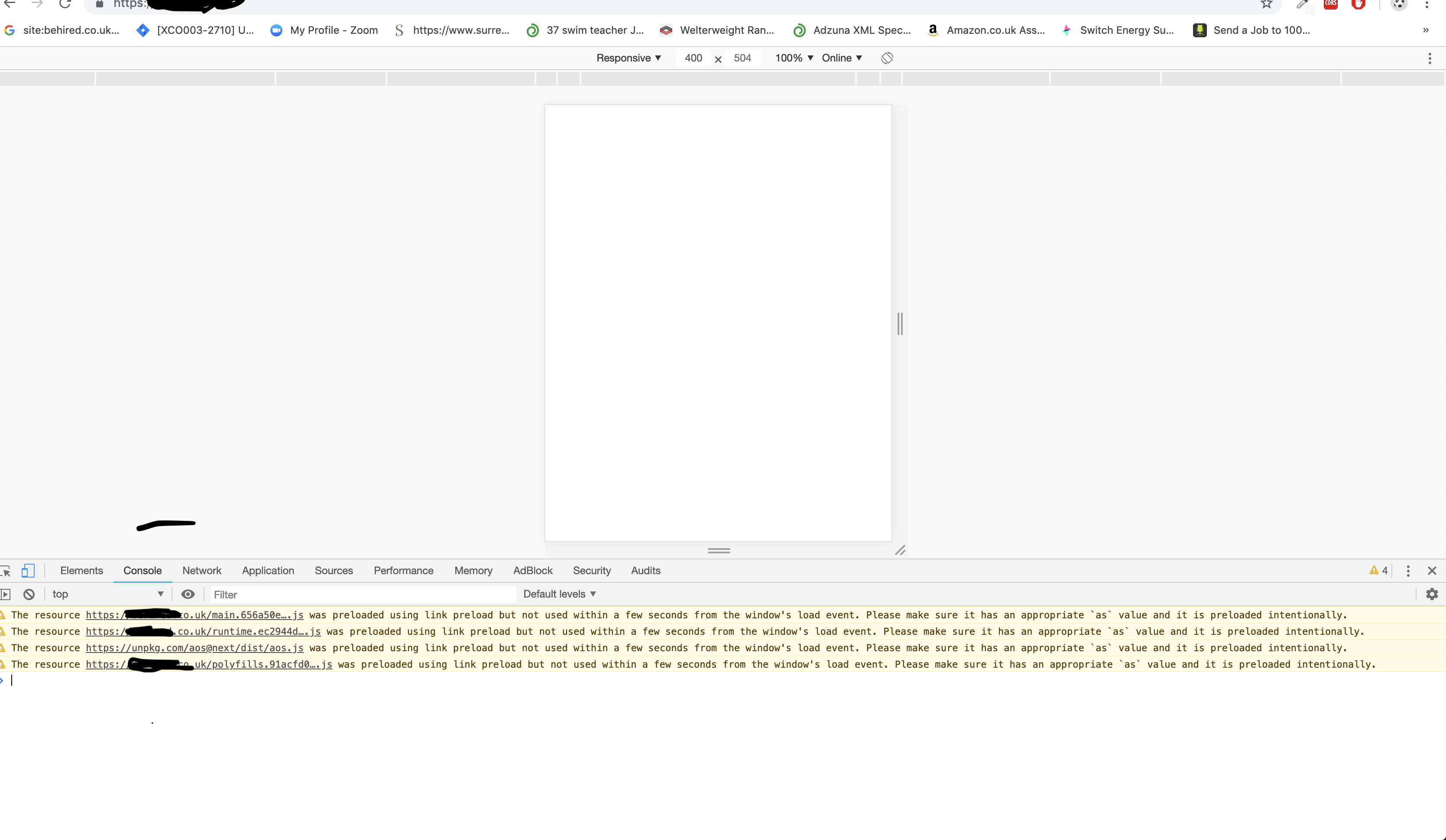Open the My Profile - Zoom bookmark

tap(324, 30)
